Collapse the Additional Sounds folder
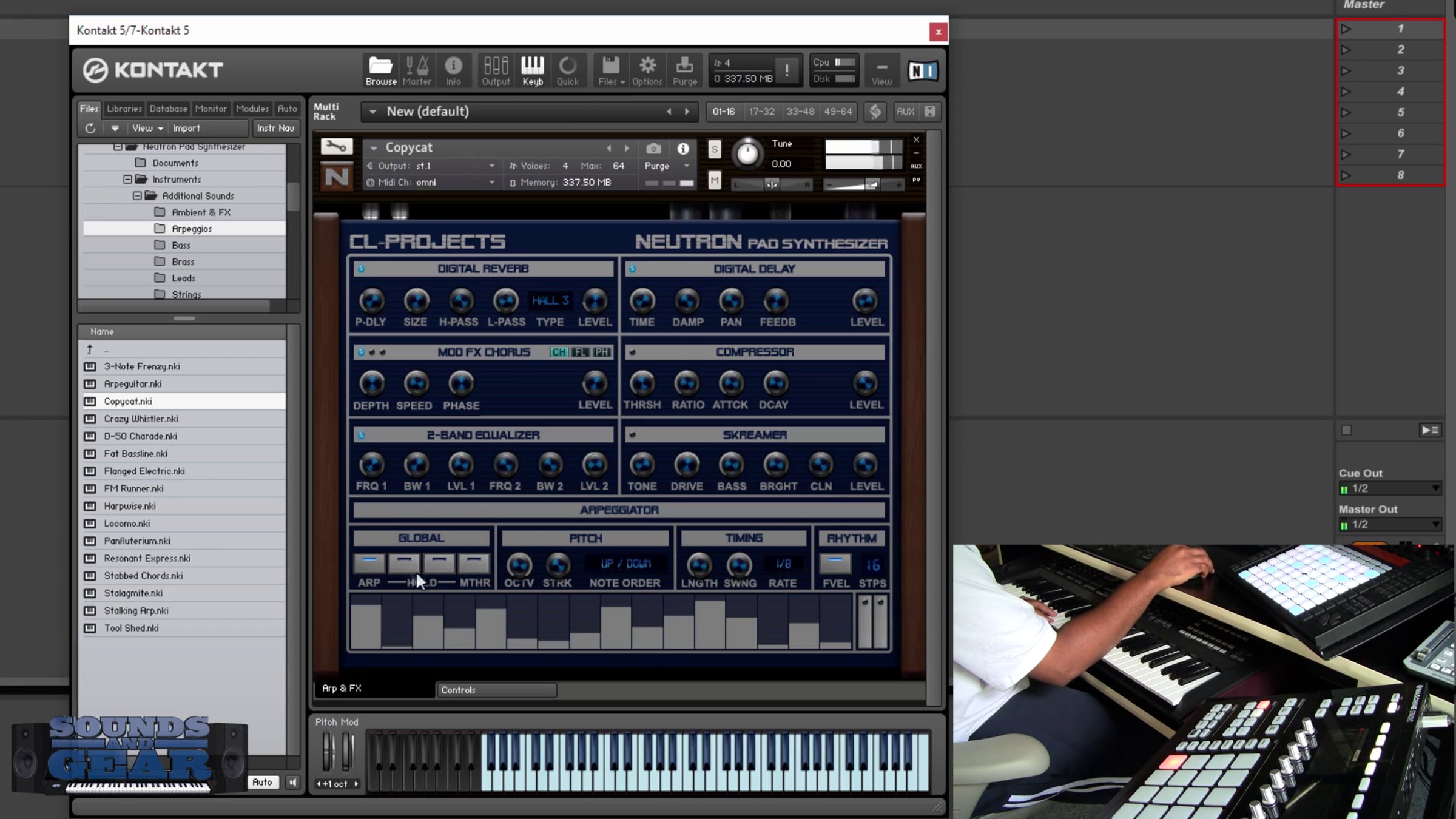The width and height of the screenshot is (1456, 819). click(x=137, y=196)
